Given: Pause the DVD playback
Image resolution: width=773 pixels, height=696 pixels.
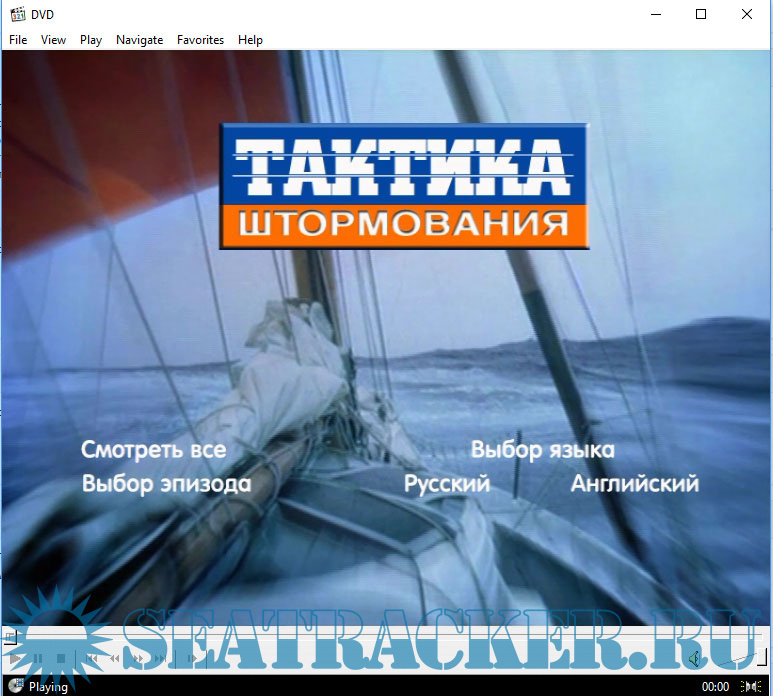Looking at the screenshot, I should pyautogui.click(x=37, y=659).
